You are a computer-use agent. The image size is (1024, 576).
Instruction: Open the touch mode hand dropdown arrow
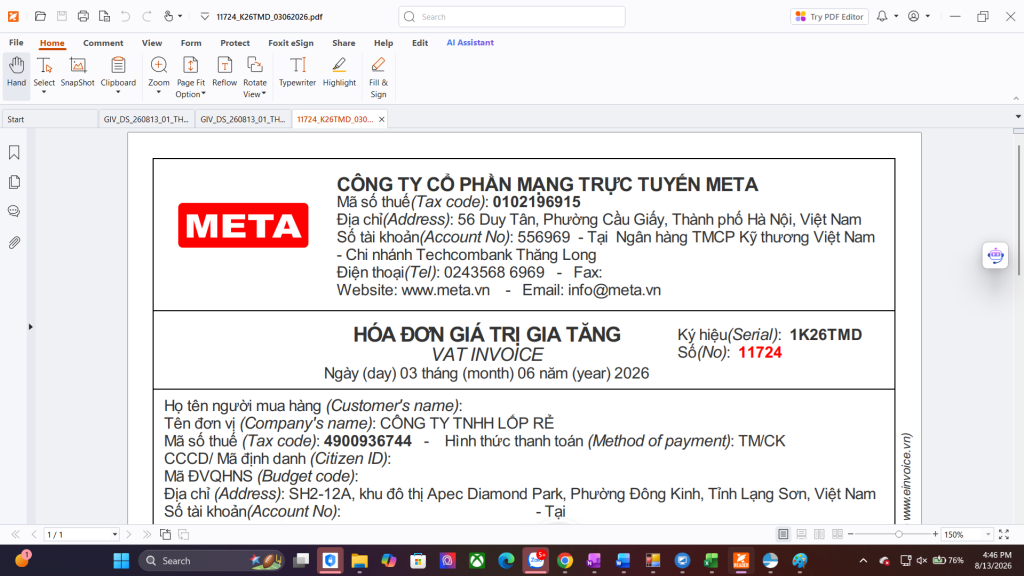point(180,16)
